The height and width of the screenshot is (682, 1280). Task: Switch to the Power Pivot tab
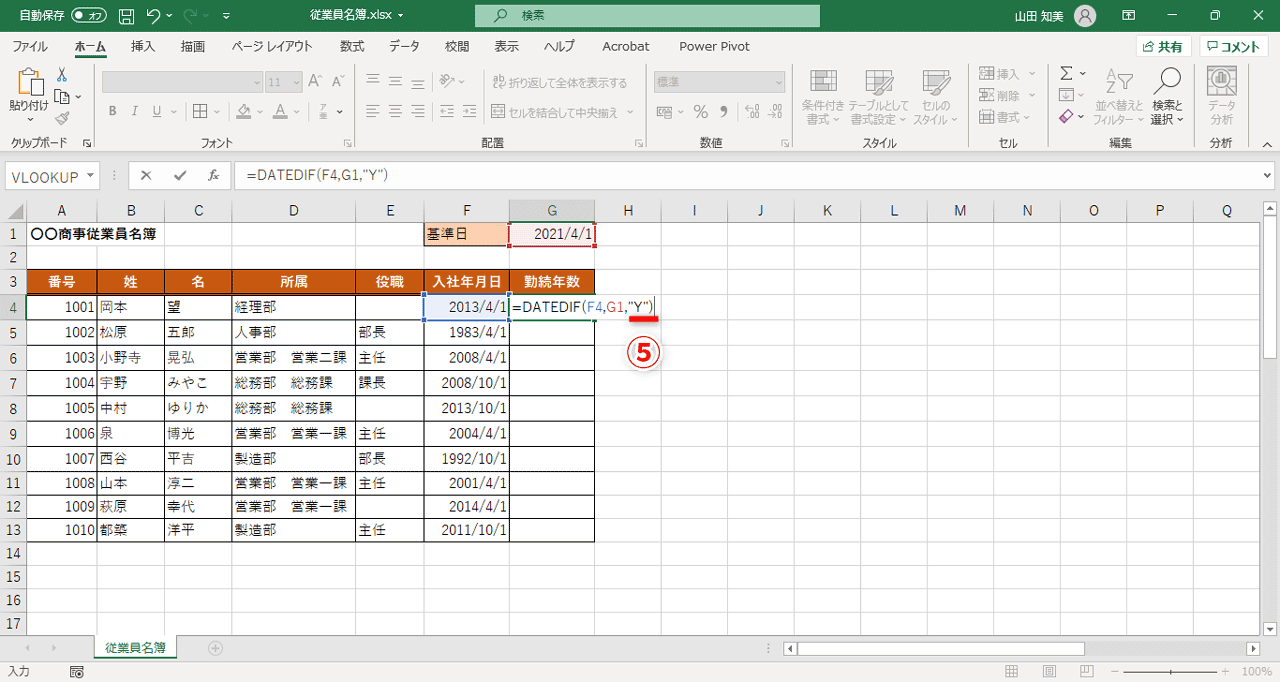coord(714,46)
